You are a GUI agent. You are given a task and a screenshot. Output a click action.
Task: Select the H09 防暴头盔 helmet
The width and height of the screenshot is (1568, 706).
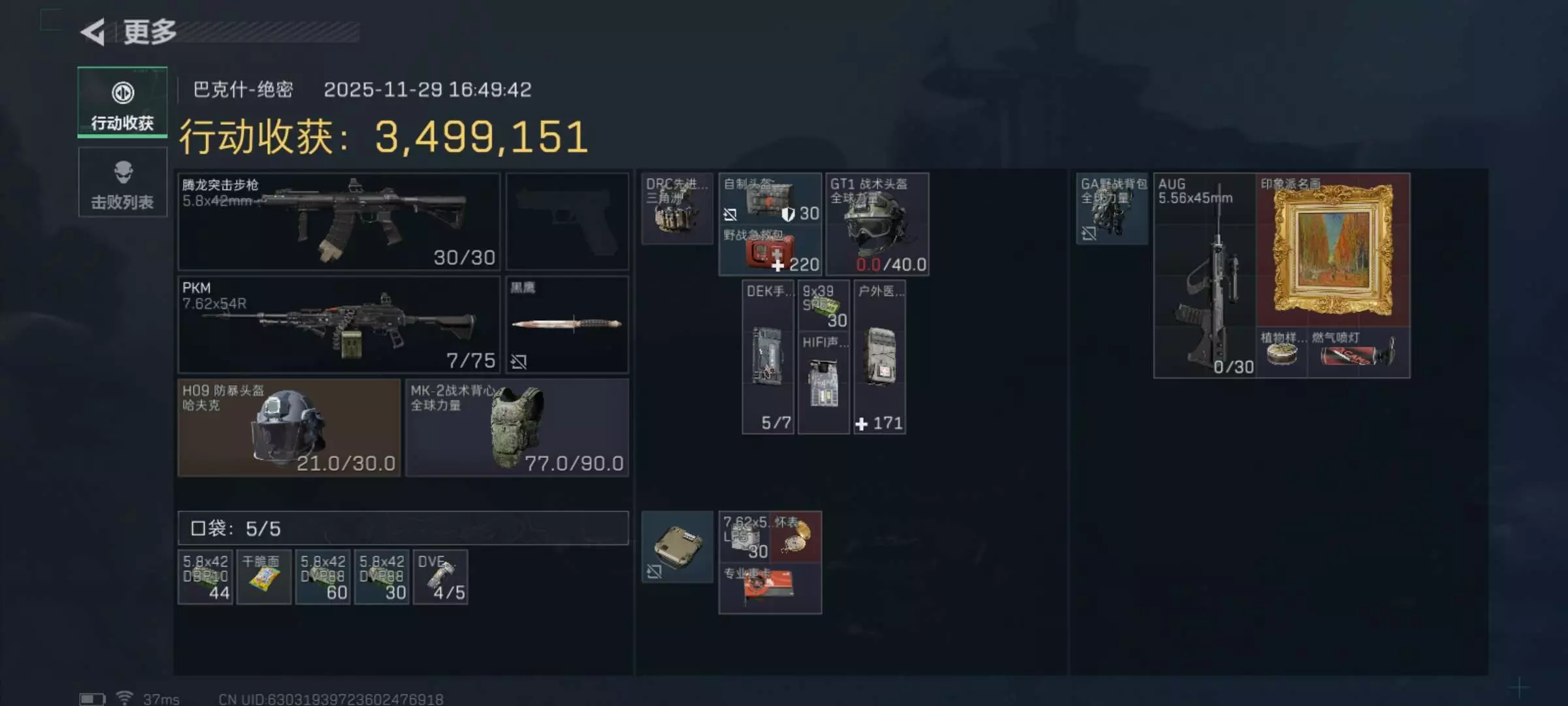(289, 428)
